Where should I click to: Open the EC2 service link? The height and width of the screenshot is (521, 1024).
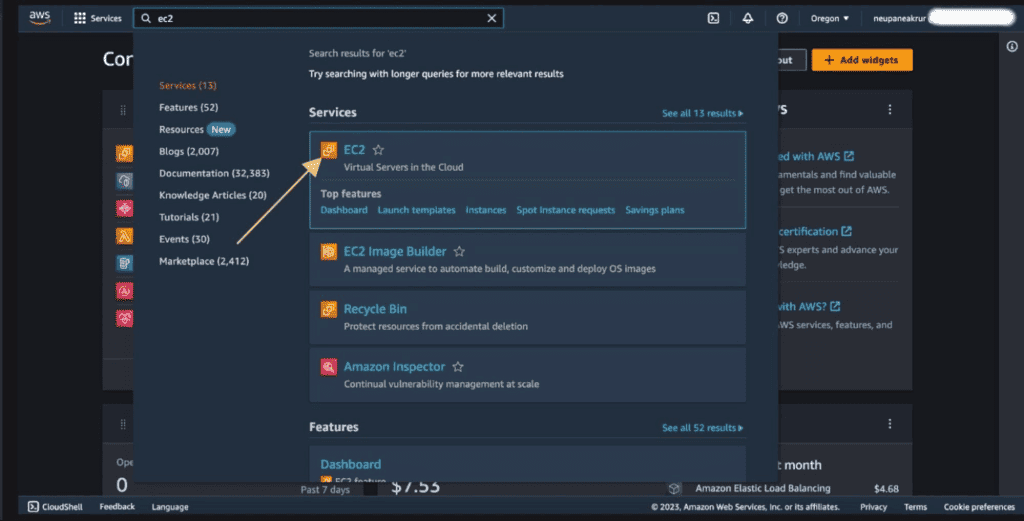click(354, 150)
